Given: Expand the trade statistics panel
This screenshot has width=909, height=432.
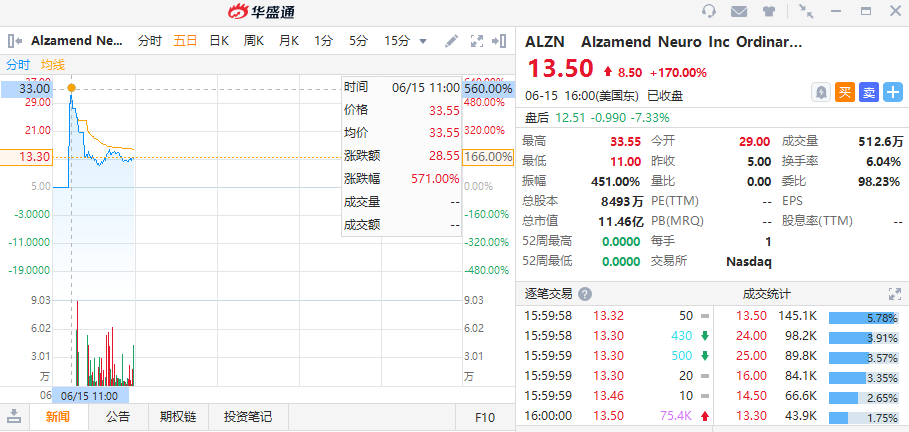Looking at the screenshot, I should [x=895, y=294].
